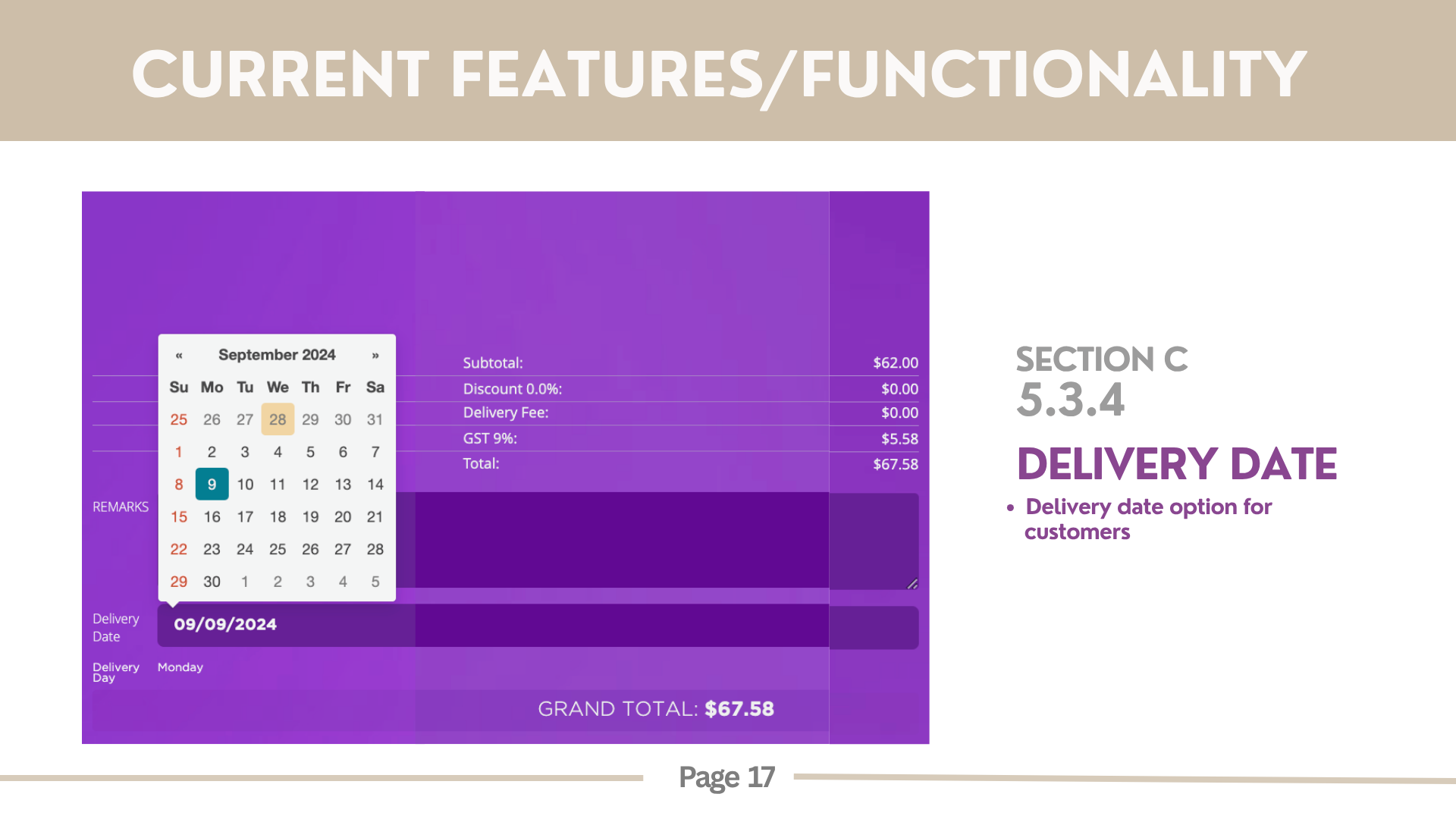
Task: Choose September 10 delivery date
Action: tap(245, 484)
